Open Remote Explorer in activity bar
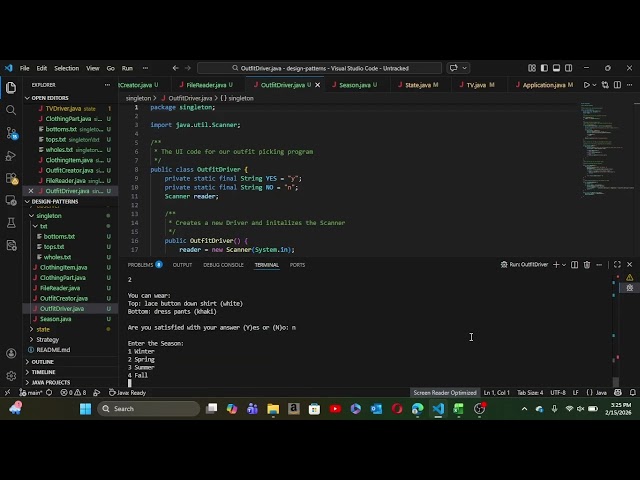 pos(11,200)
